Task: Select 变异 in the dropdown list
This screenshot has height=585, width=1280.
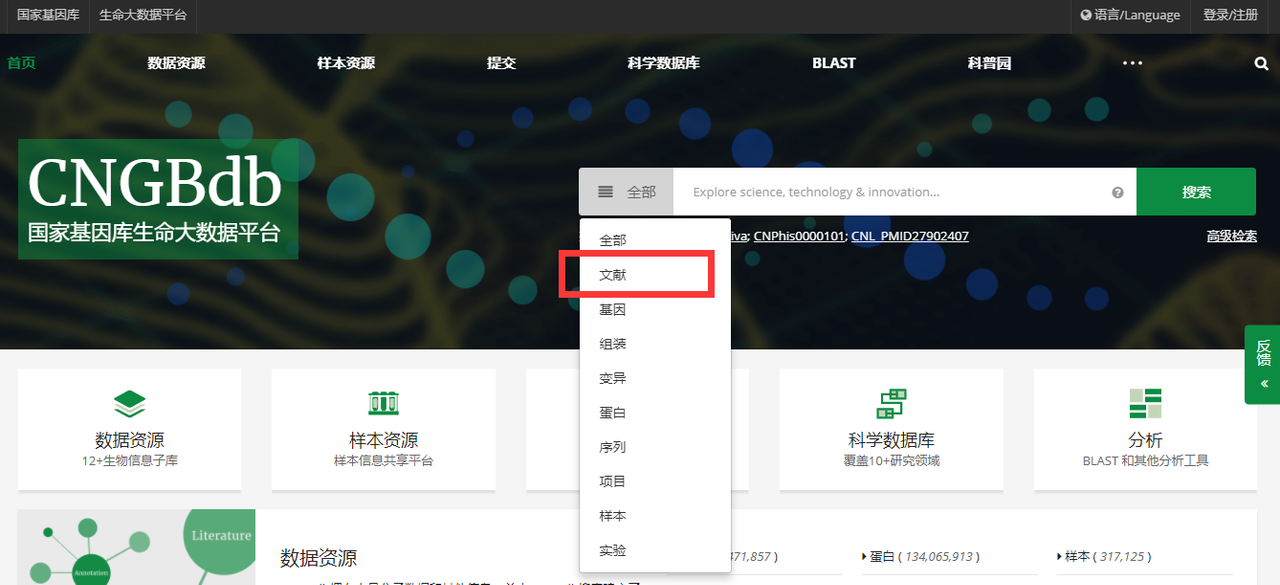Action: [655, 378]
